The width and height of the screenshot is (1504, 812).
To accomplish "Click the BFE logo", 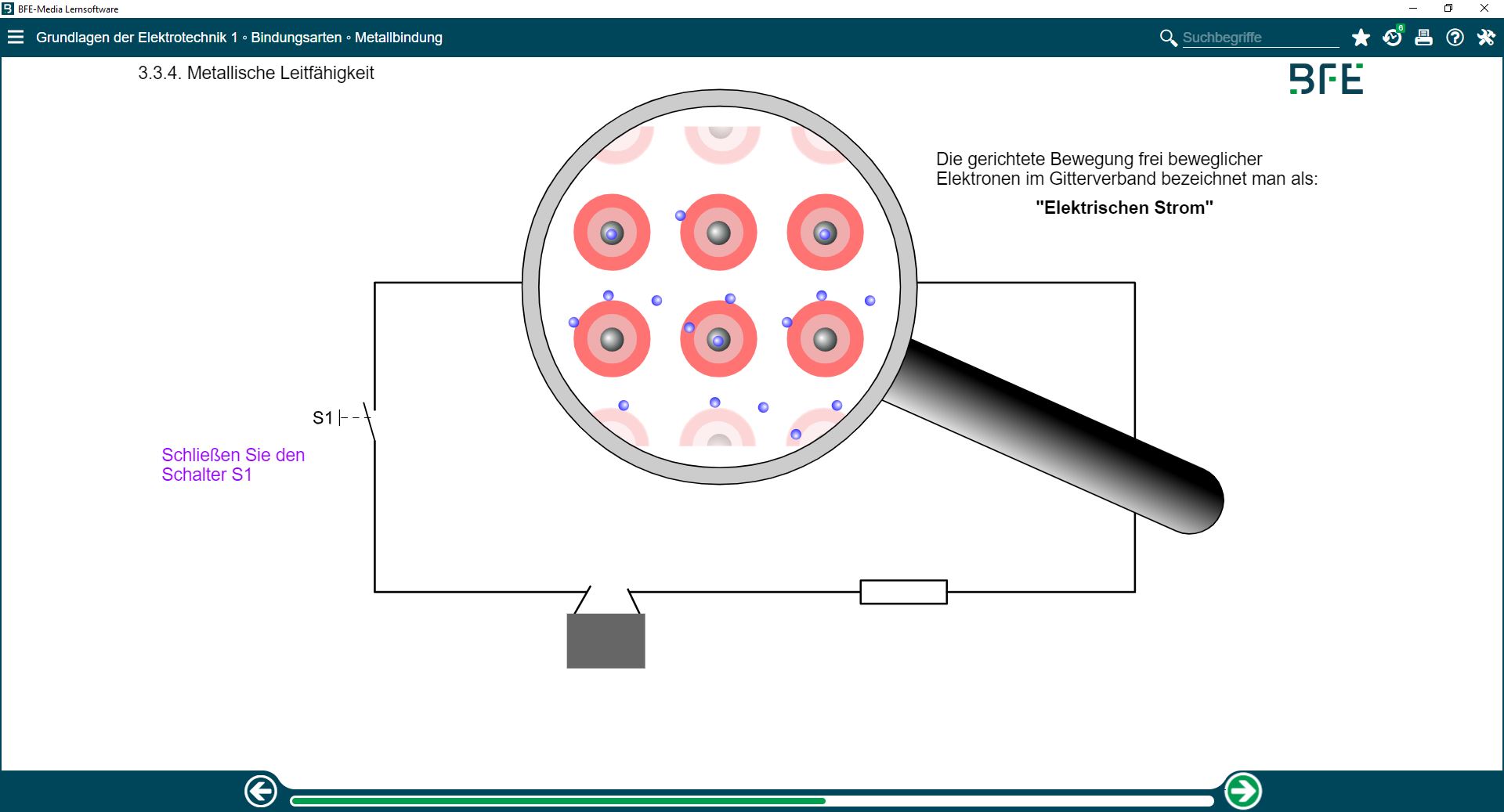I will [x=1326, y=79].
